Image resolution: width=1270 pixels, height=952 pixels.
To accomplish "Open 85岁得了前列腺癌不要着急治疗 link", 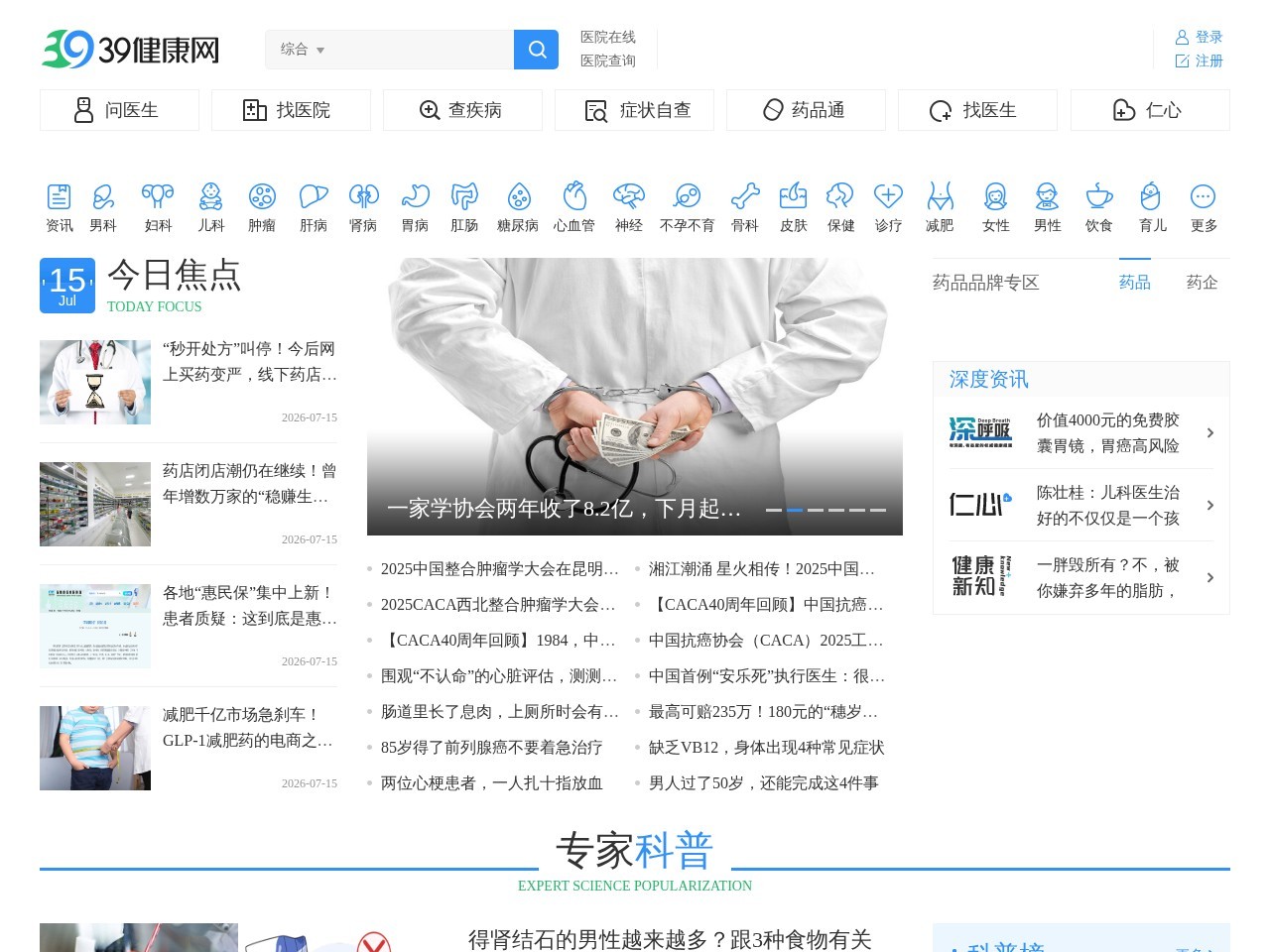I will pyautogui.click(x=491, y=748).
